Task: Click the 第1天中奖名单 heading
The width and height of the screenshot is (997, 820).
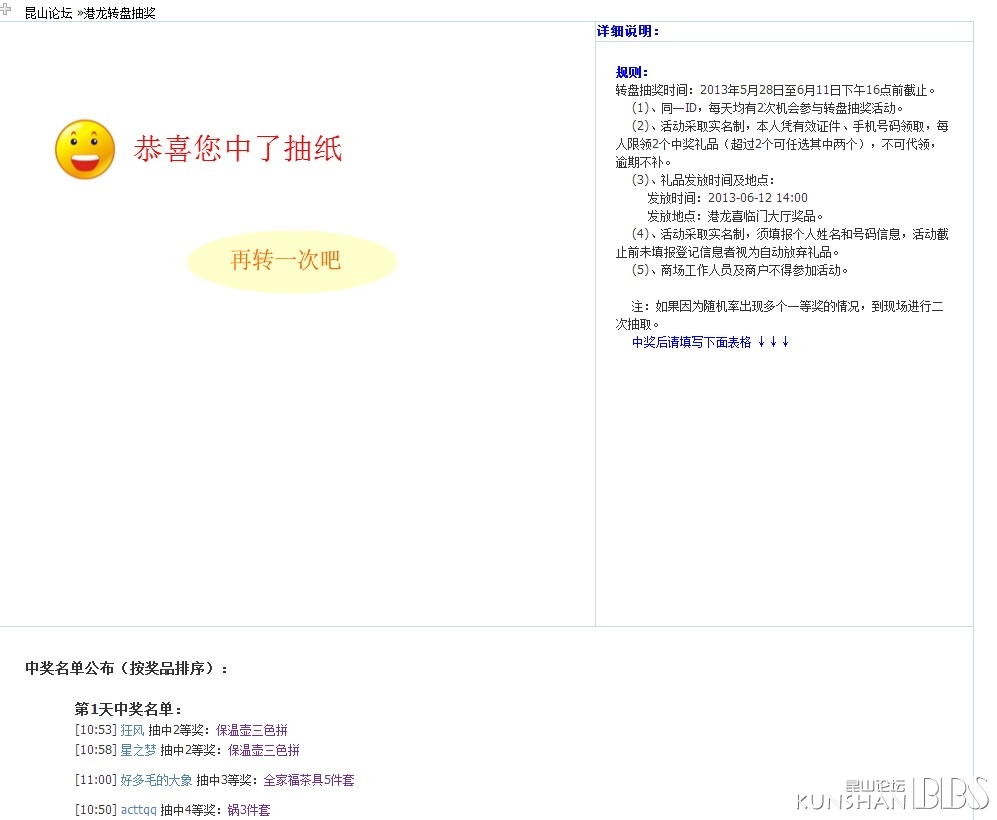Action: click(128, 709)
